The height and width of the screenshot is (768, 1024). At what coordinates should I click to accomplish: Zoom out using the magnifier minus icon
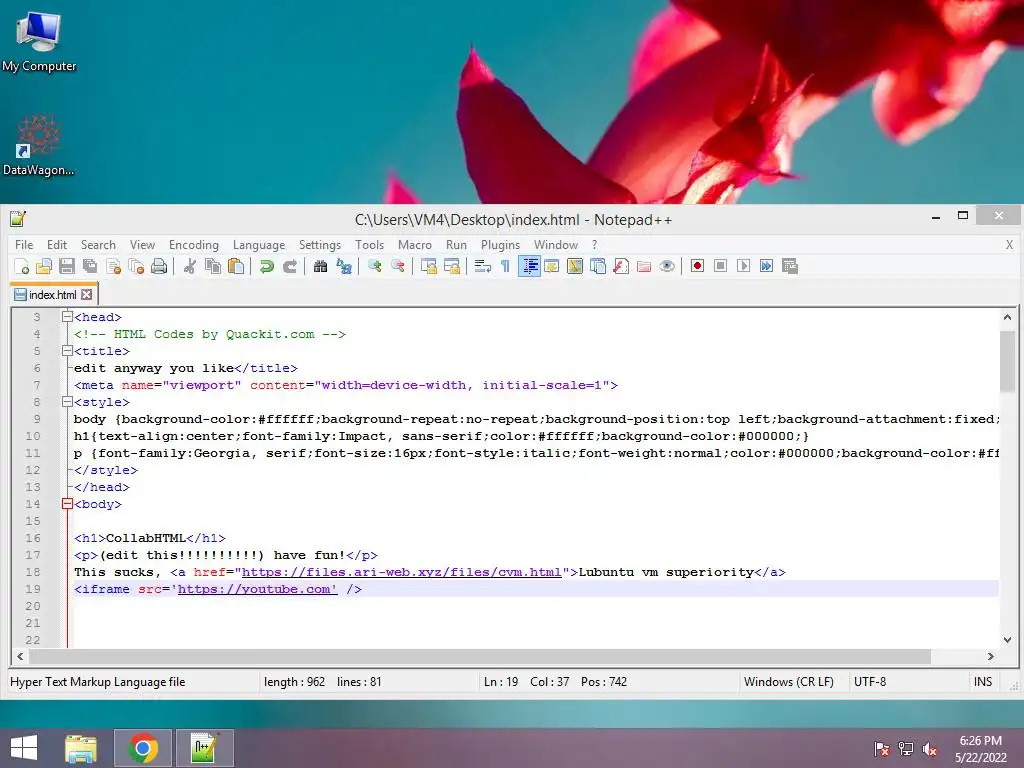[397, 266]
